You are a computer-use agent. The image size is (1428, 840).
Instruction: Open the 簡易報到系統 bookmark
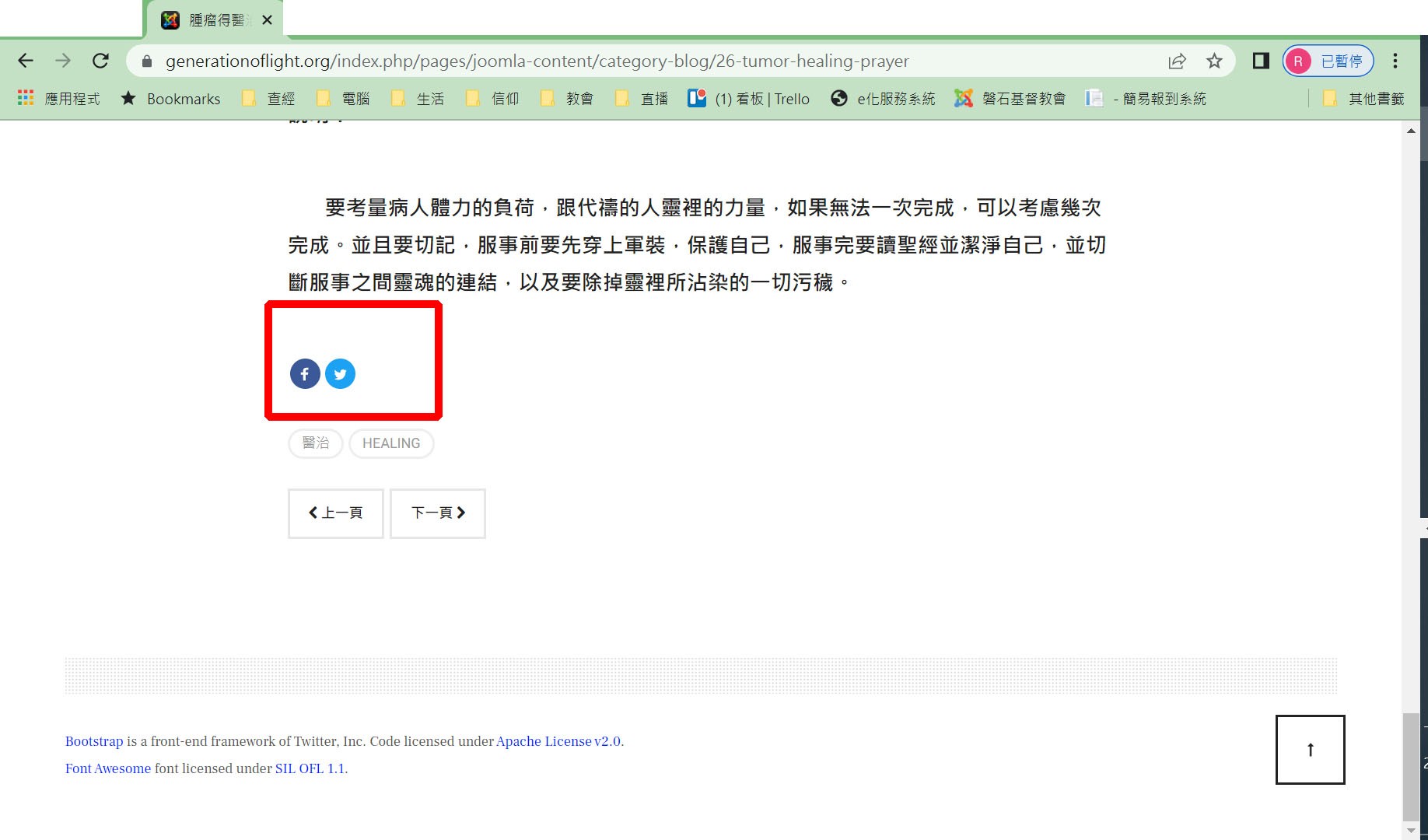click(1146, 99)
